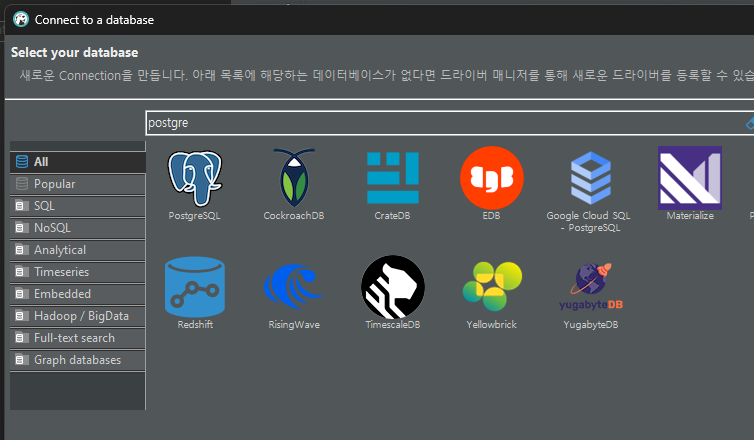
Task: Show the All databases category
Action: click(77, 162)
